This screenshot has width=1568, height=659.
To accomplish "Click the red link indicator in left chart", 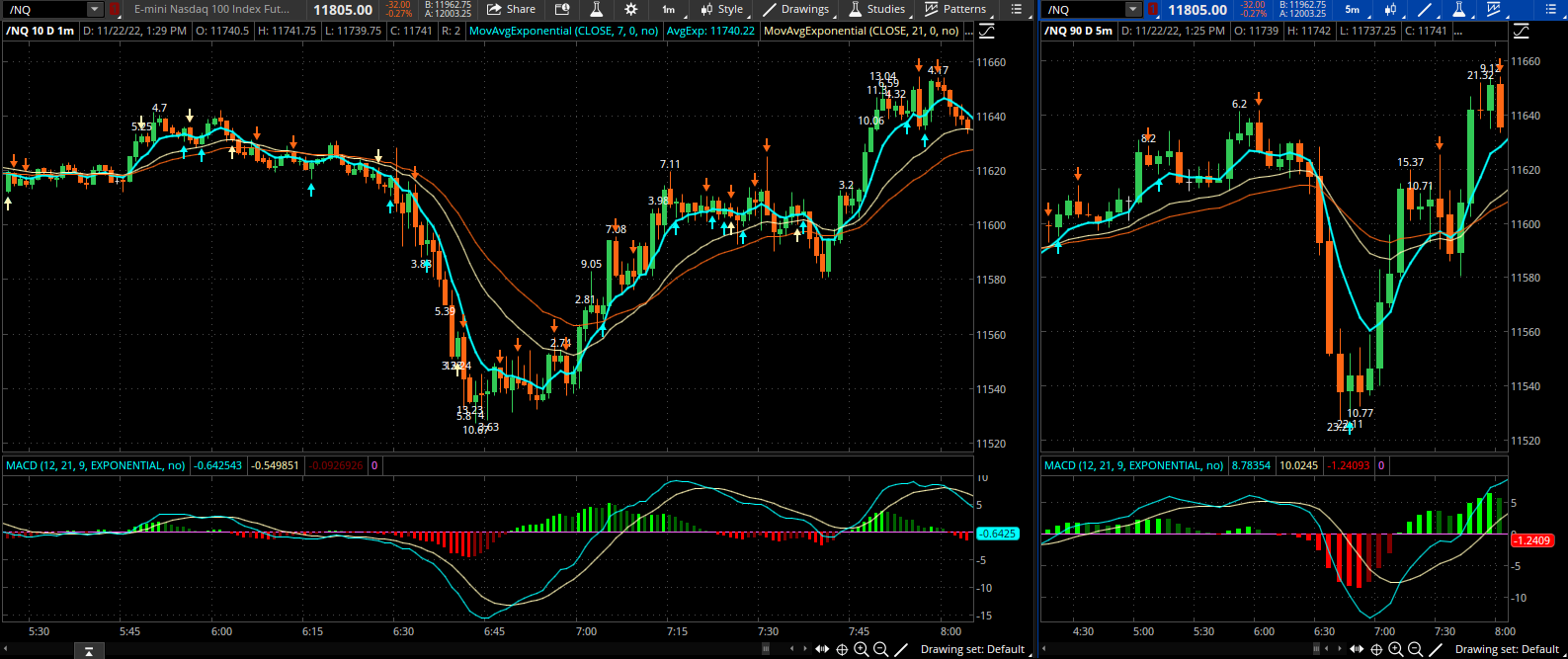I will (115, 10).
